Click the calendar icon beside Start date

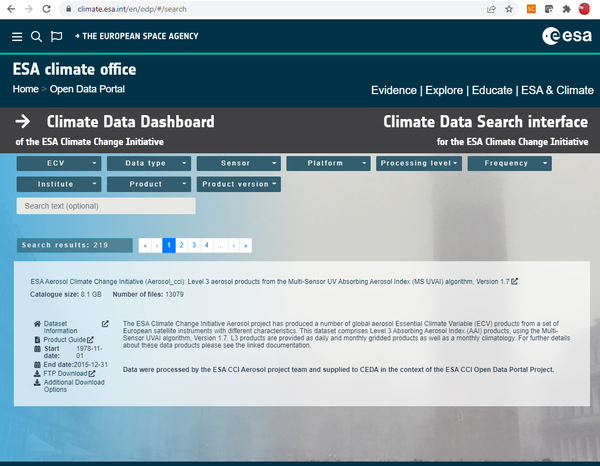tap(37, 349)
